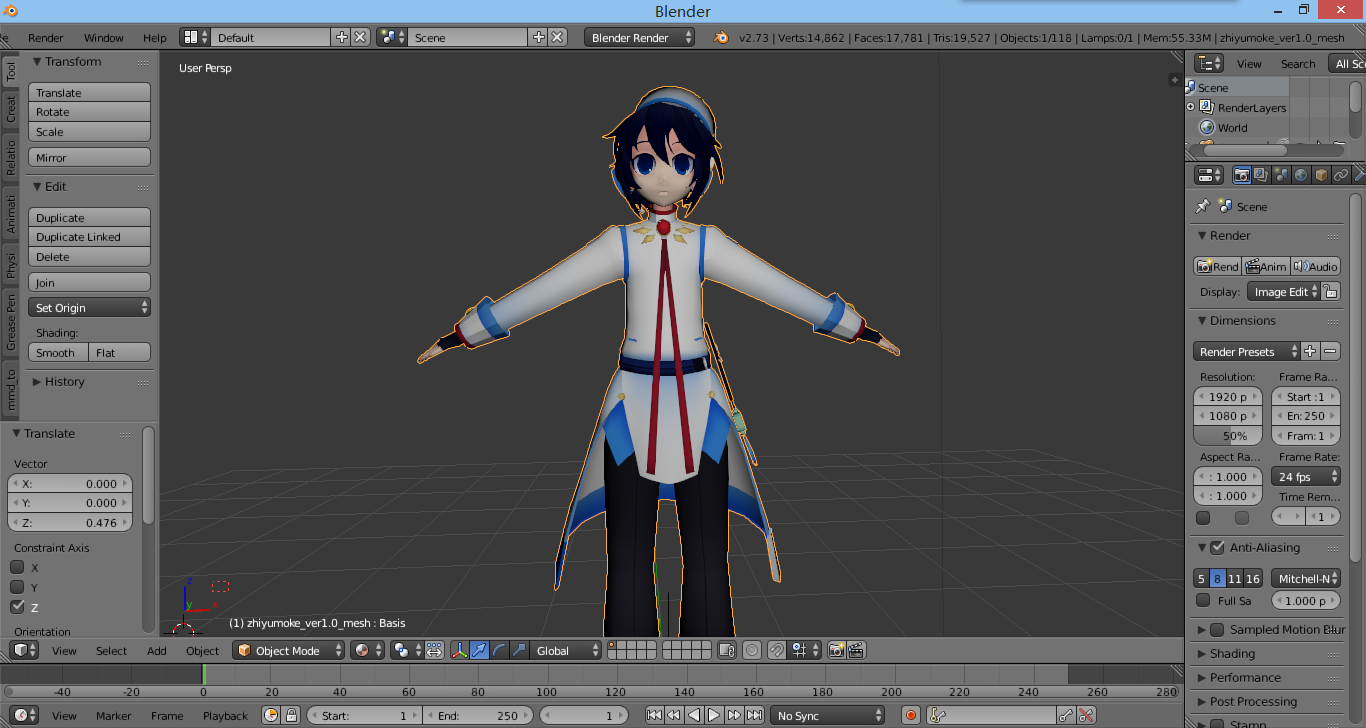Image resolution: width=1366 pixels, height=728 pixels.
Task: Expand RenderLayers in the outliner
Action: pos(1191,107)
